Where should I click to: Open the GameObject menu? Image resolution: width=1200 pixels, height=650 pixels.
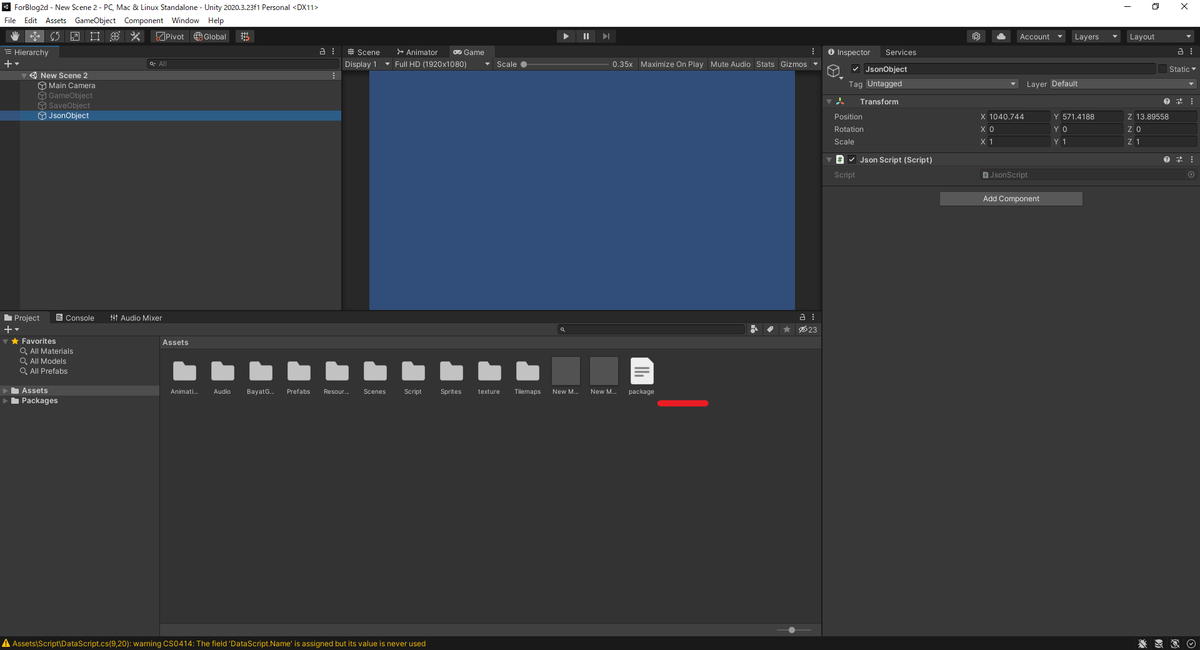[94, 19]
